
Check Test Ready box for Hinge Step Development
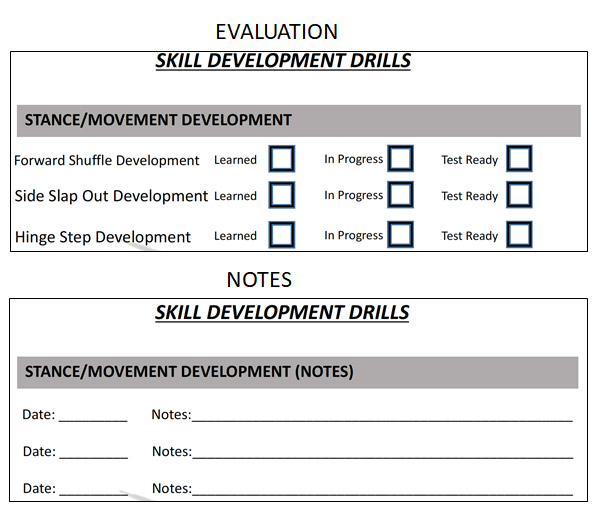pyautogui.click(x=519, y=234)
